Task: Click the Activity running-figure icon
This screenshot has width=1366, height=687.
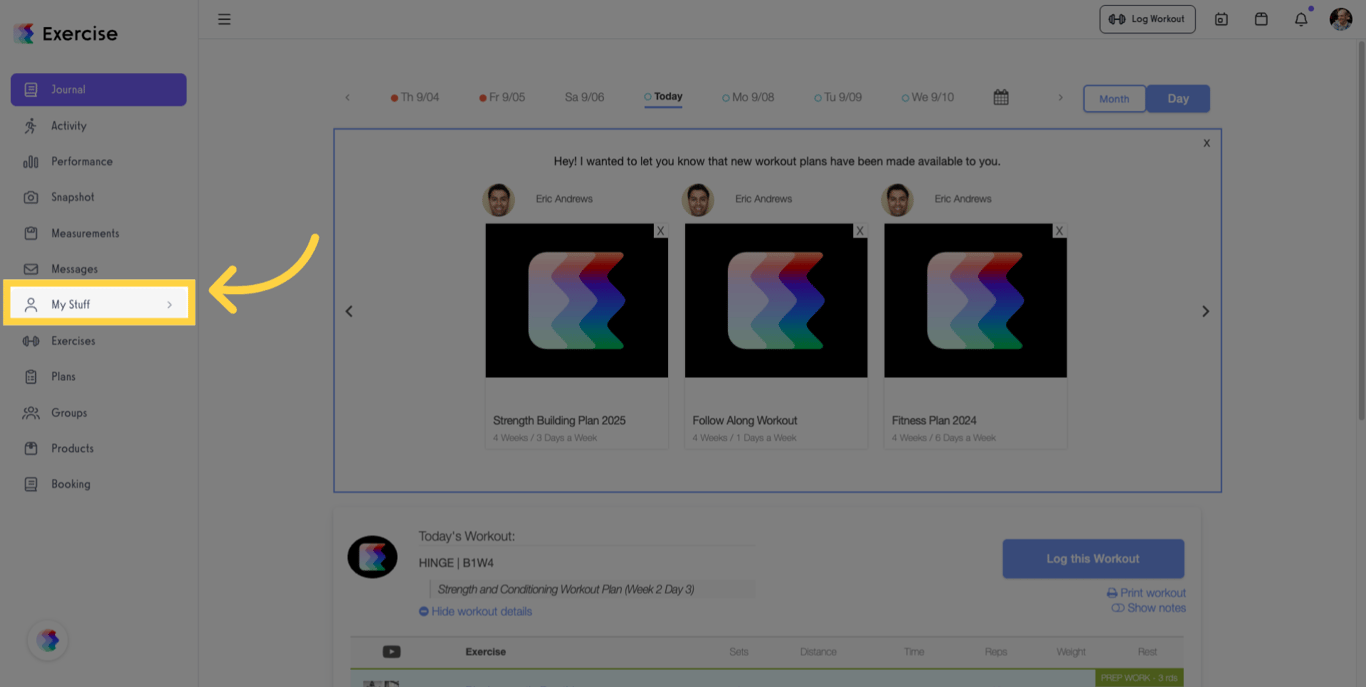Action: point(31,126)
